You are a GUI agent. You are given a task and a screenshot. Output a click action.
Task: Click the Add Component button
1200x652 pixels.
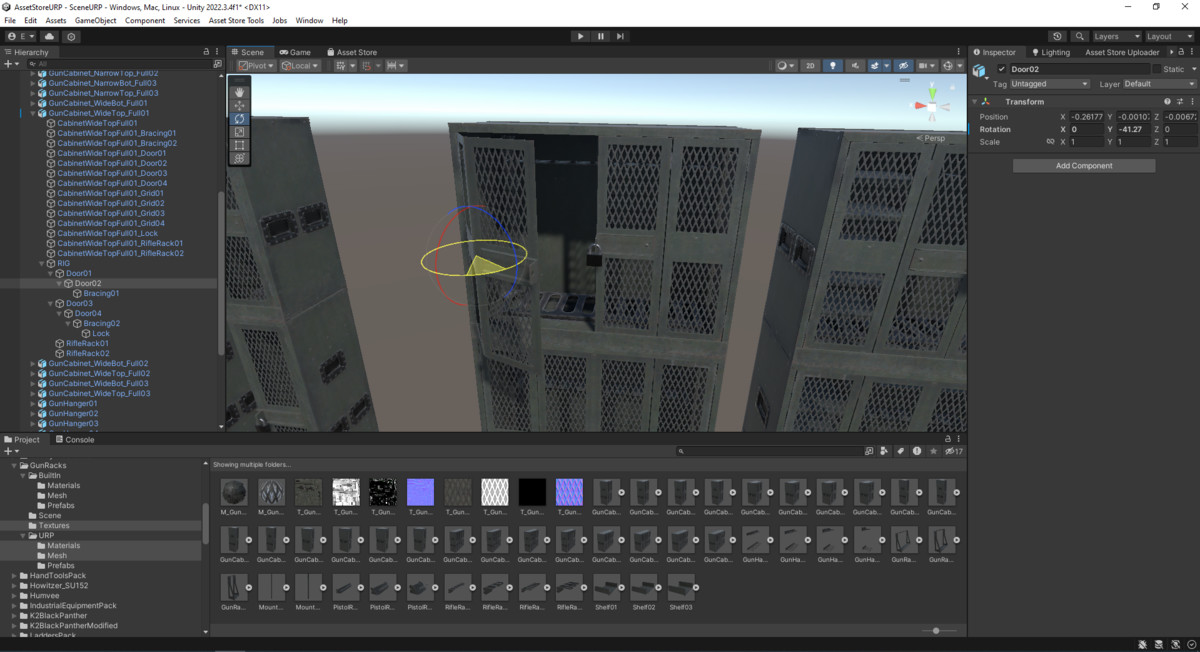tap(1083, 164)
